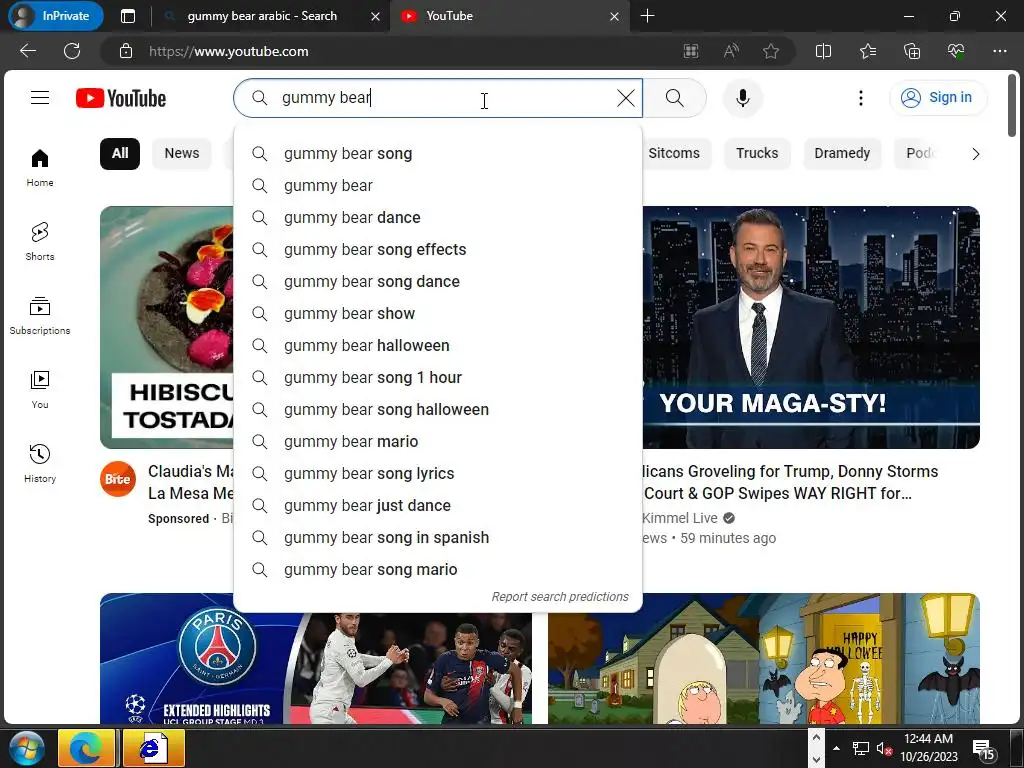Screen dimensions: 1024x768
Task: Activate Read aloud in address bar
Action: coord(731,51)
